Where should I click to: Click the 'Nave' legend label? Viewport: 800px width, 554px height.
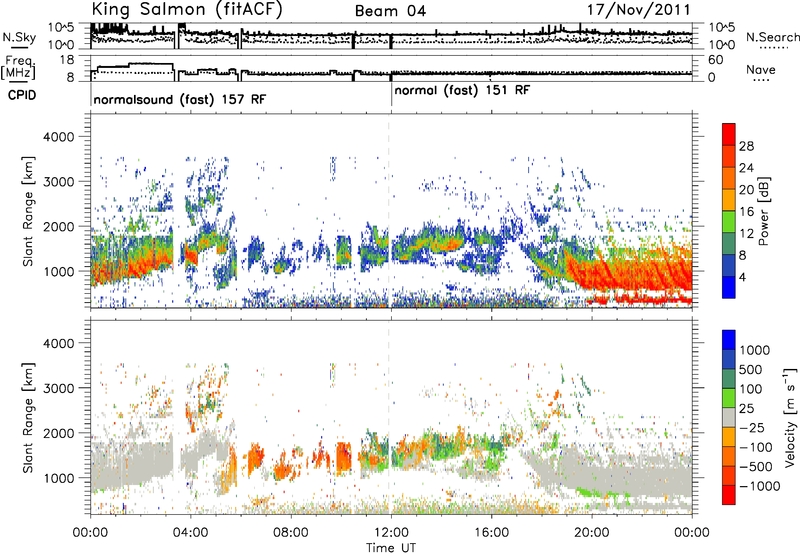tap(760, 70)
